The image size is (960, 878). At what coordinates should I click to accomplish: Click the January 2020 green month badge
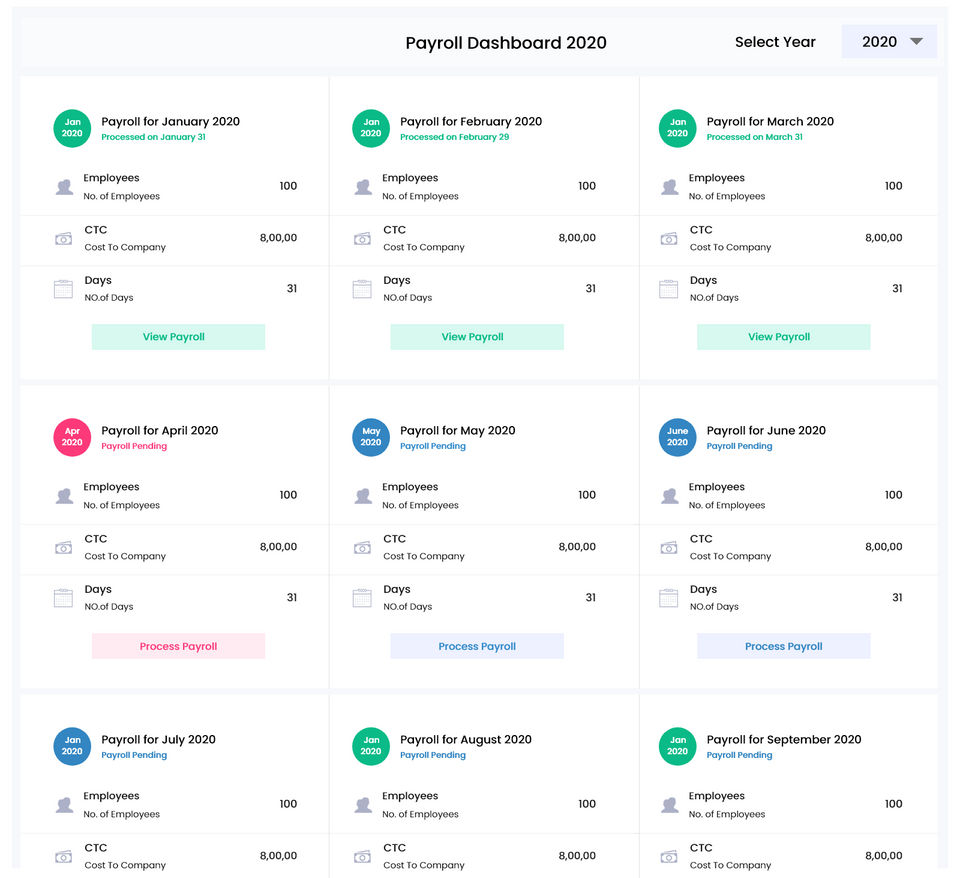[72, 128]
